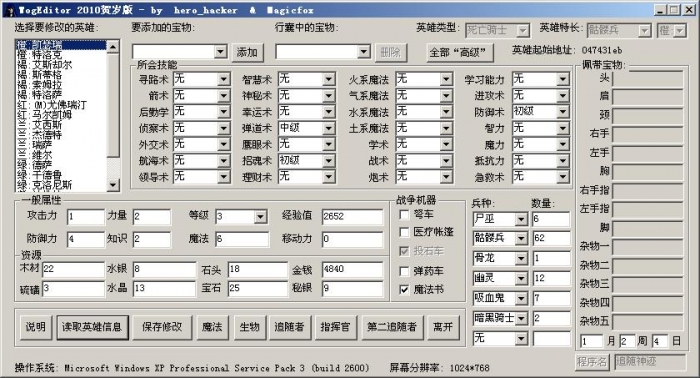This screenshot has width=700, height=378.
Task: Click the 离开 button to exit
Action: click(x=443, y=327)
